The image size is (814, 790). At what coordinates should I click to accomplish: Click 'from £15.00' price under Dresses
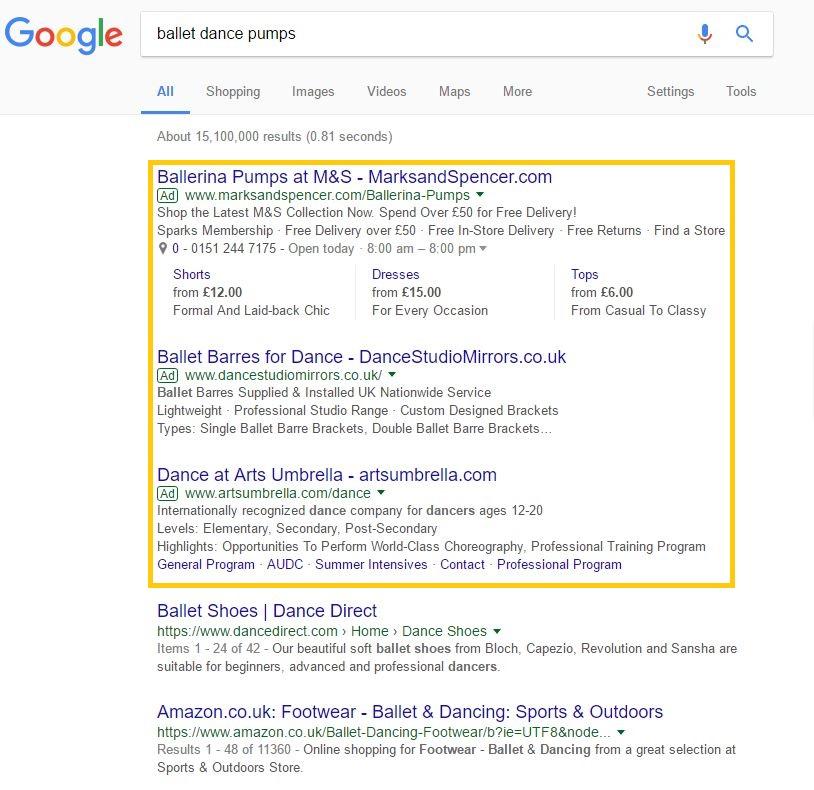click(x=406, y=292)
